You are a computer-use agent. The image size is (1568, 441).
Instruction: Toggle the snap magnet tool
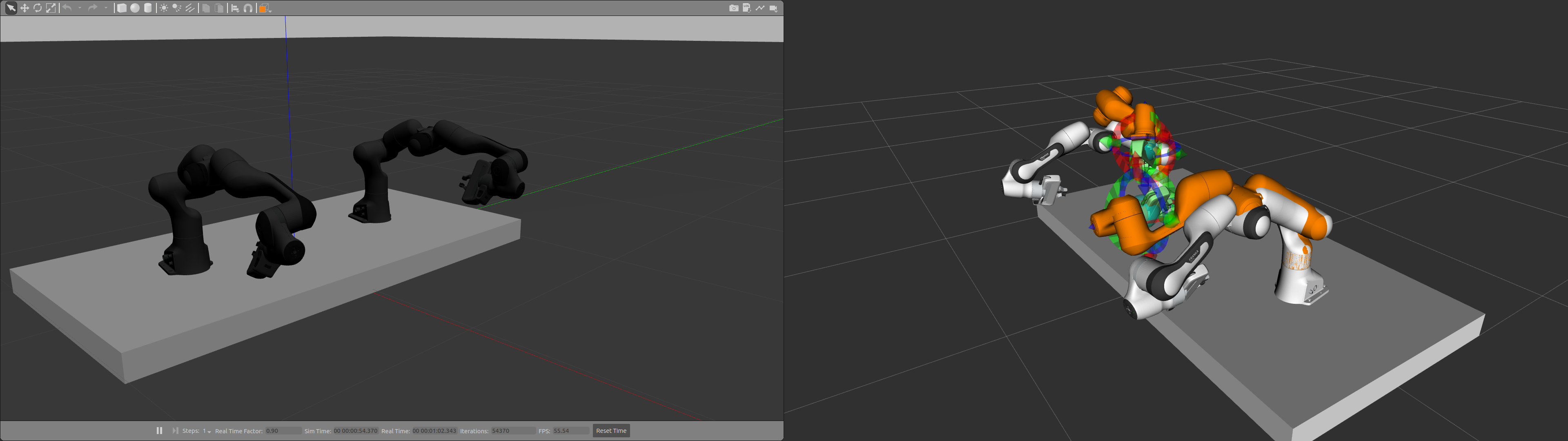248,8
